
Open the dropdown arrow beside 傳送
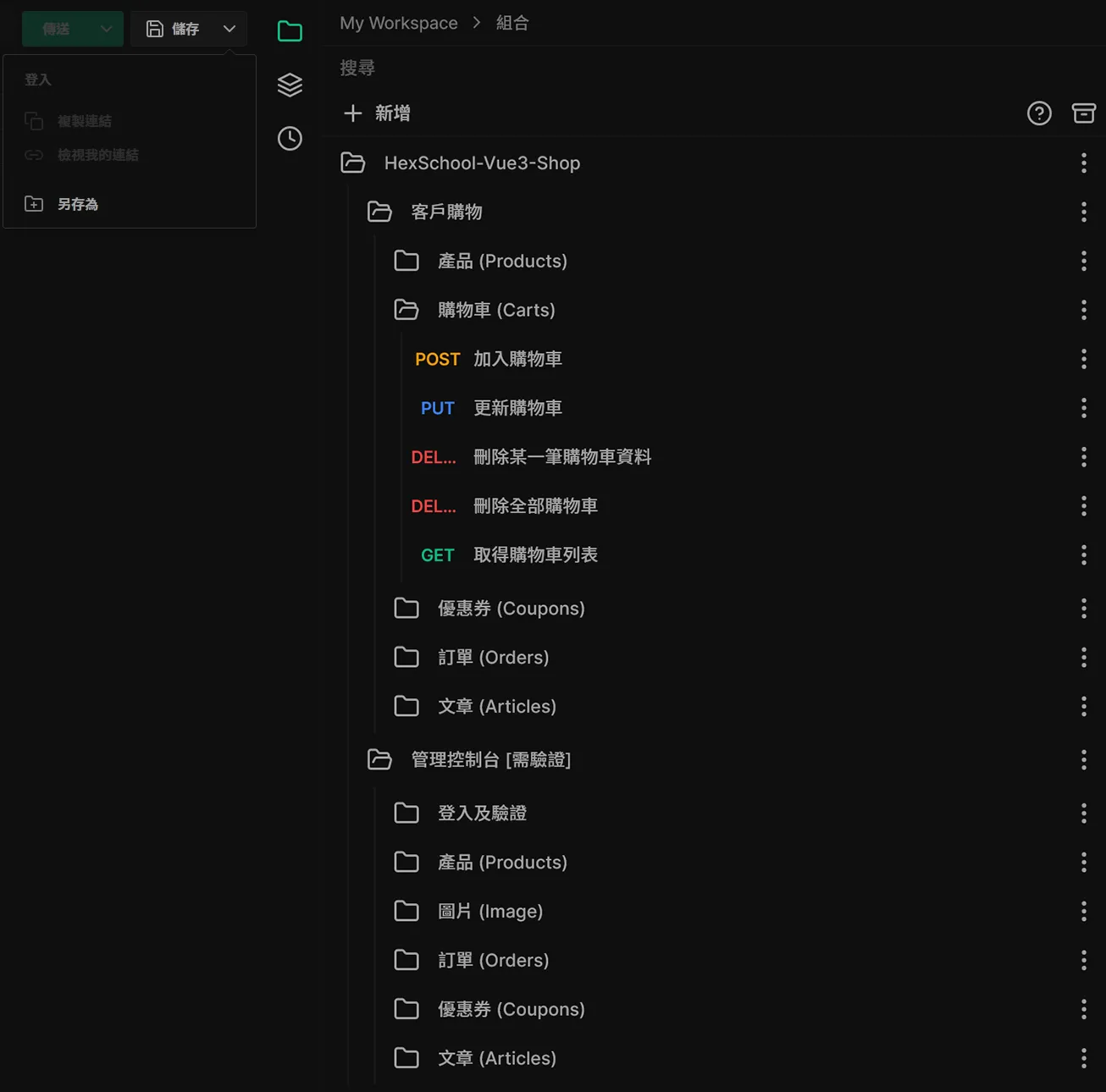click(x=106, y=29)
